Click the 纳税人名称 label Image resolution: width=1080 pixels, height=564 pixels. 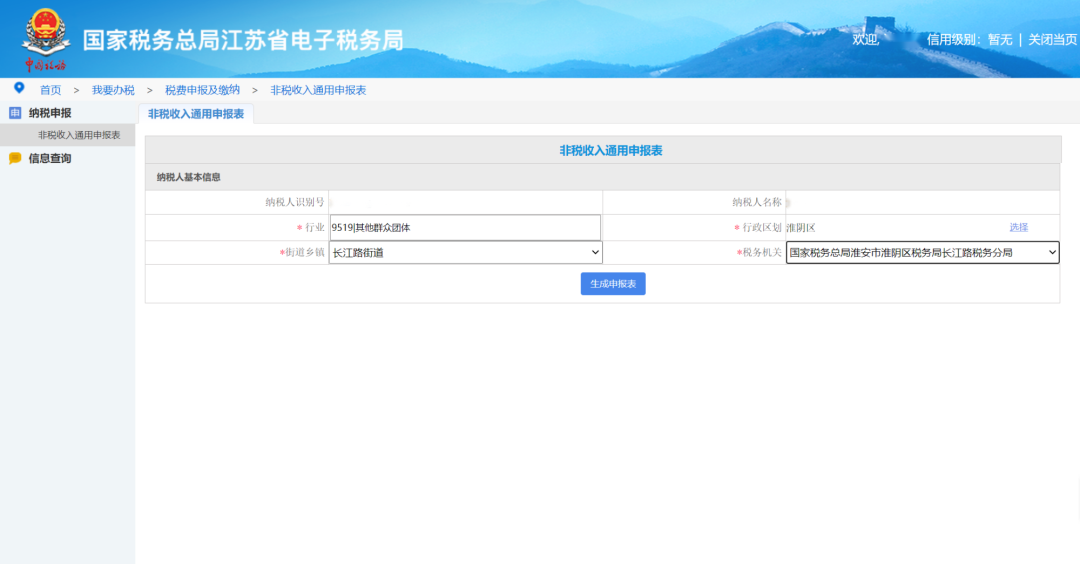pos(757,202)
